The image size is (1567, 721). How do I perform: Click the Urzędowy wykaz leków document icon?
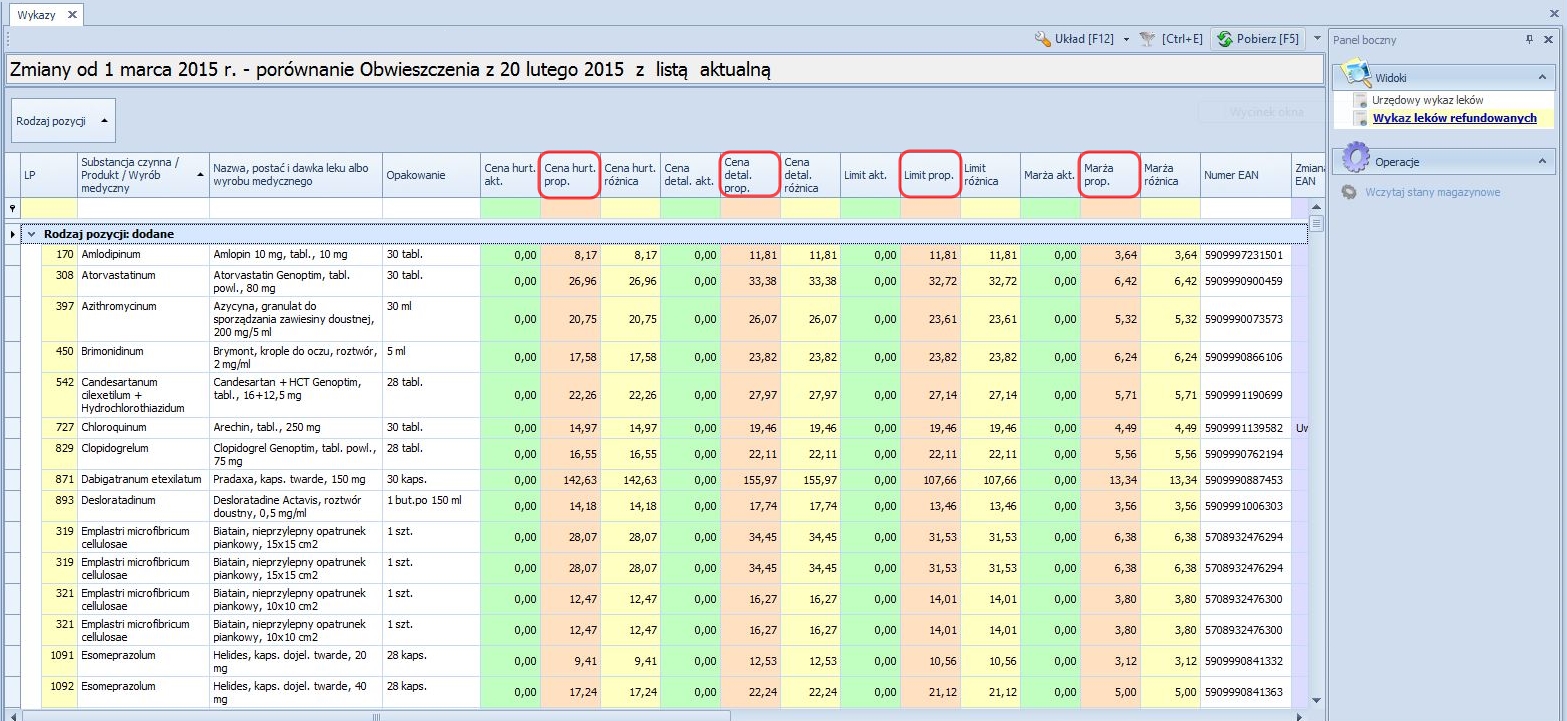(1360, 101)
